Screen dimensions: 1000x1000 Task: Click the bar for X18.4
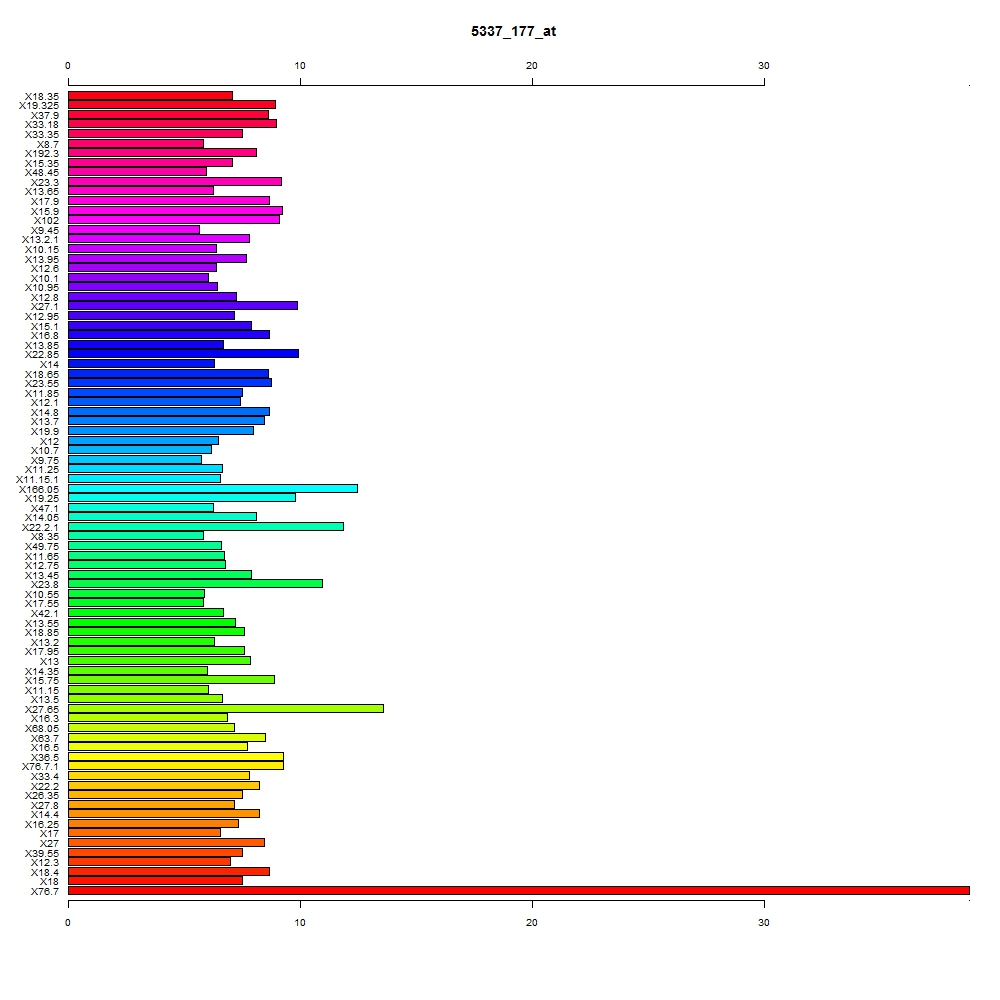(x=168, y=871)
